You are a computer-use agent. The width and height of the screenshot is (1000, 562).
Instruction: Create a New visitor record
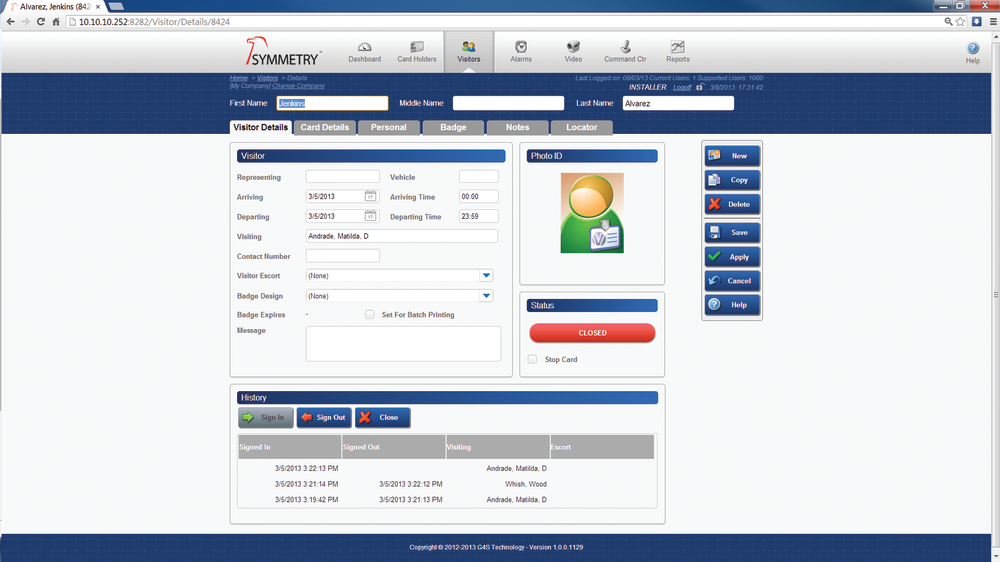click(x=732, y=156)
